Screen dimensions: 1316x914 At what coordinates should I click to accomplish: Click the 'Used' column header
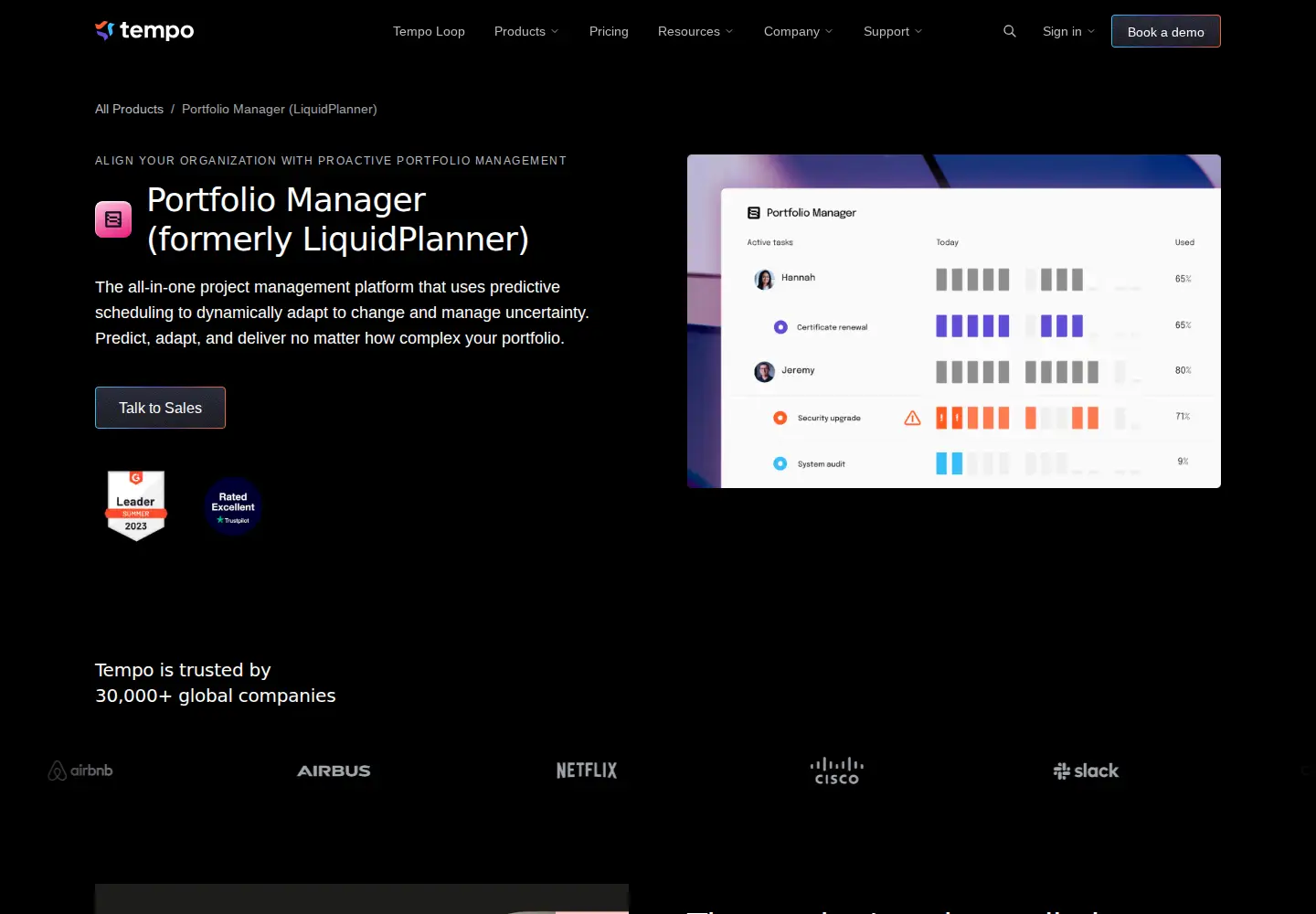(x=1184, y=242)
